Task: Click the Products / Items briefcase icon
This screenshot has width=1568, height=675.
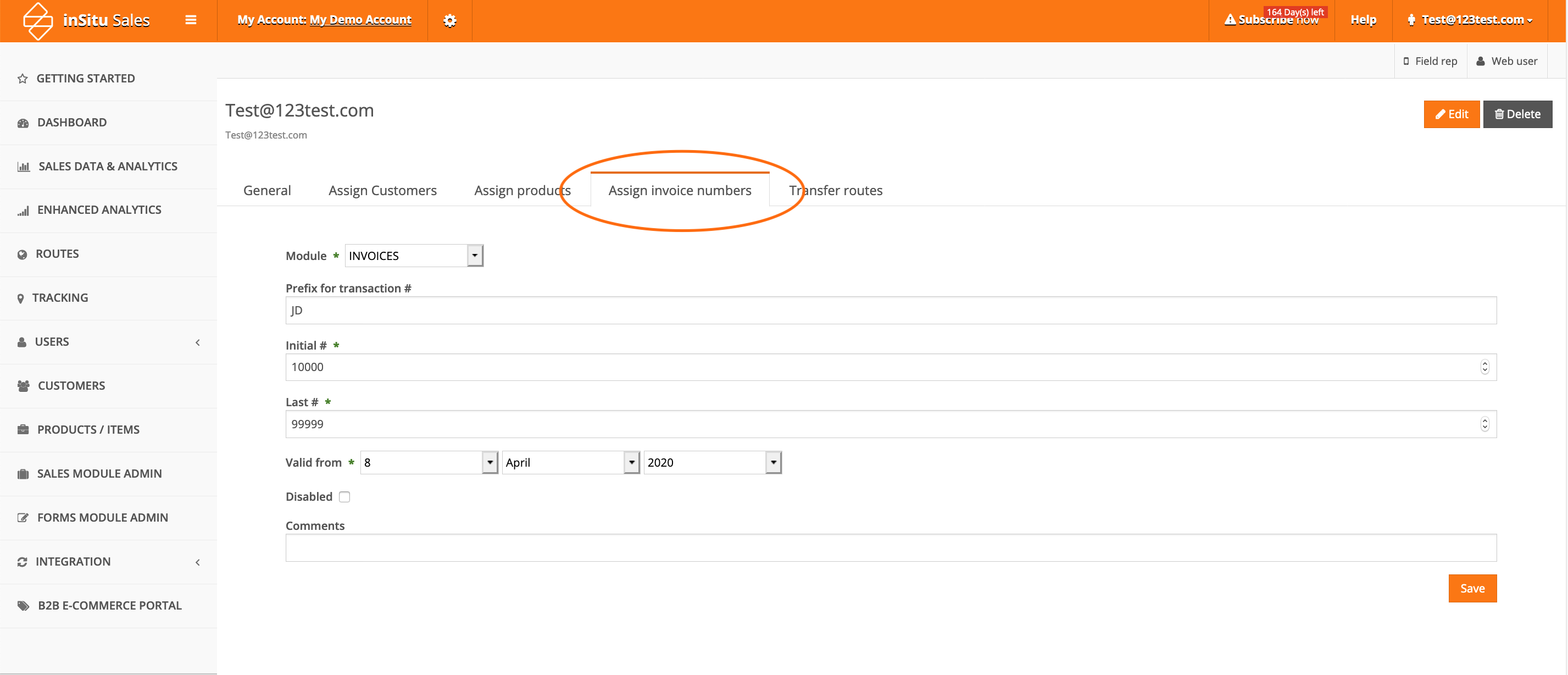Action: (x=23, y=429)
